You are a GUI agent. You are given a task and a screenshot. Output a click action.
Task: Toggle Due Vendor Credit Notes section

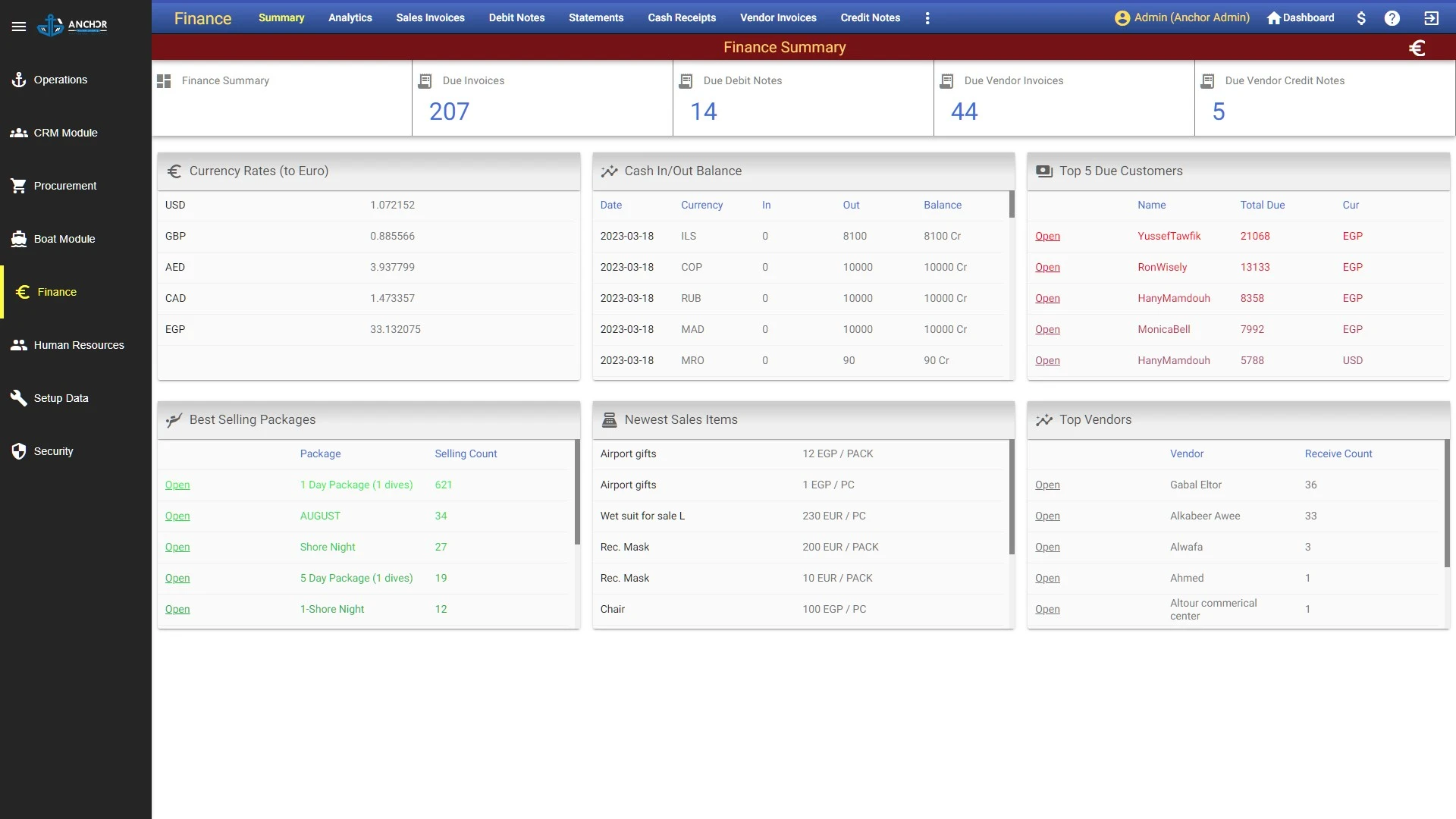[1285, 80]
